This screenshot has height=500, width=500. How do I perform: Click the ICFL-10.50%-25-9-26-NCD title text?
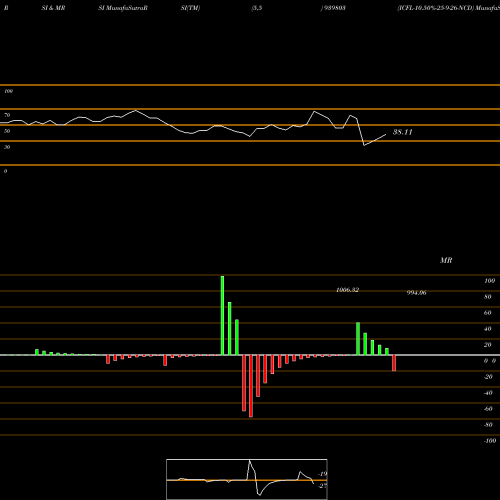click(x=435, y=8)
